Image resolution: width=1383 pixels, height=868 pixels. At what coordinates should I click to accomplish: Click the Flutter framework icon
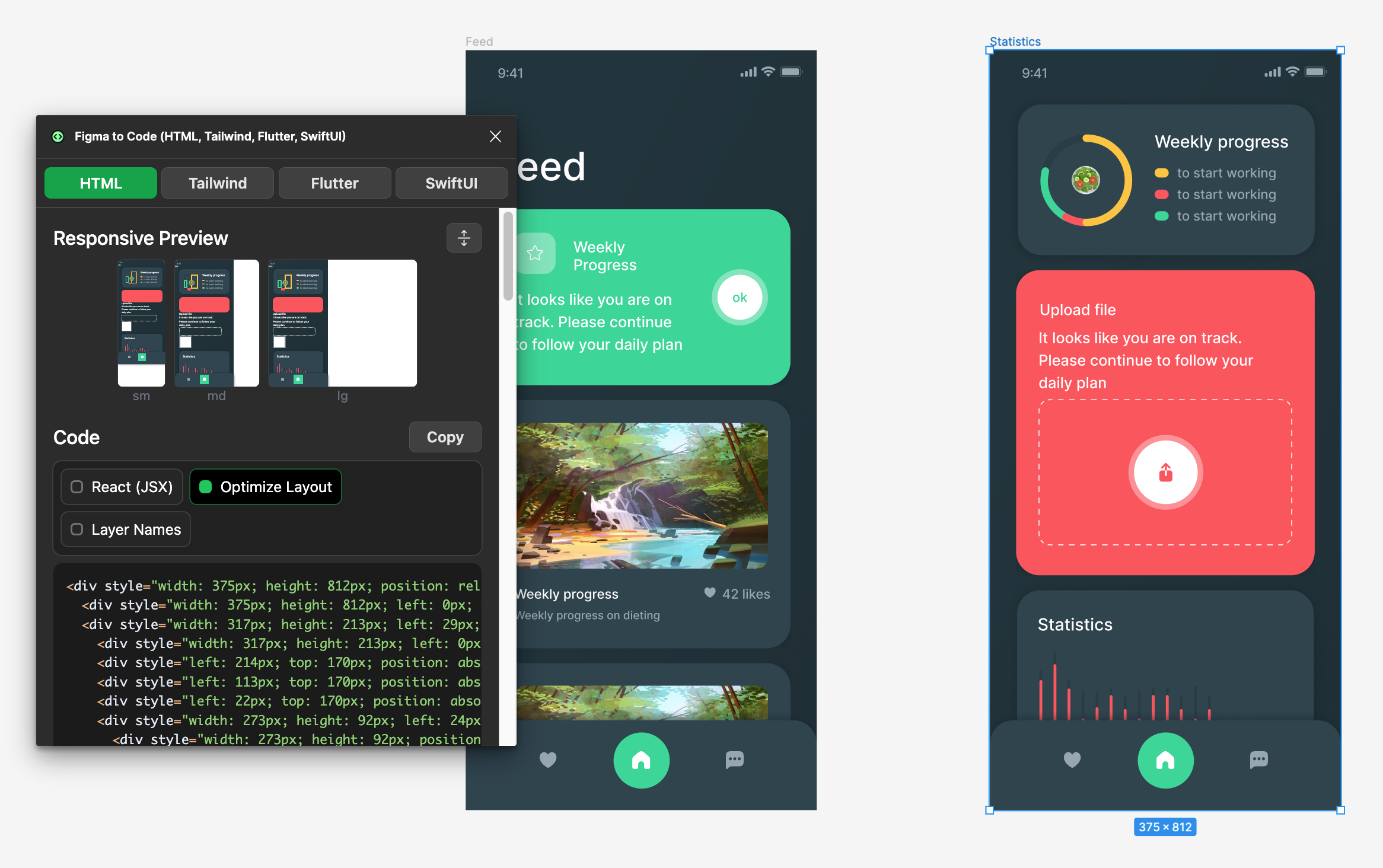(x=333, y=182)
